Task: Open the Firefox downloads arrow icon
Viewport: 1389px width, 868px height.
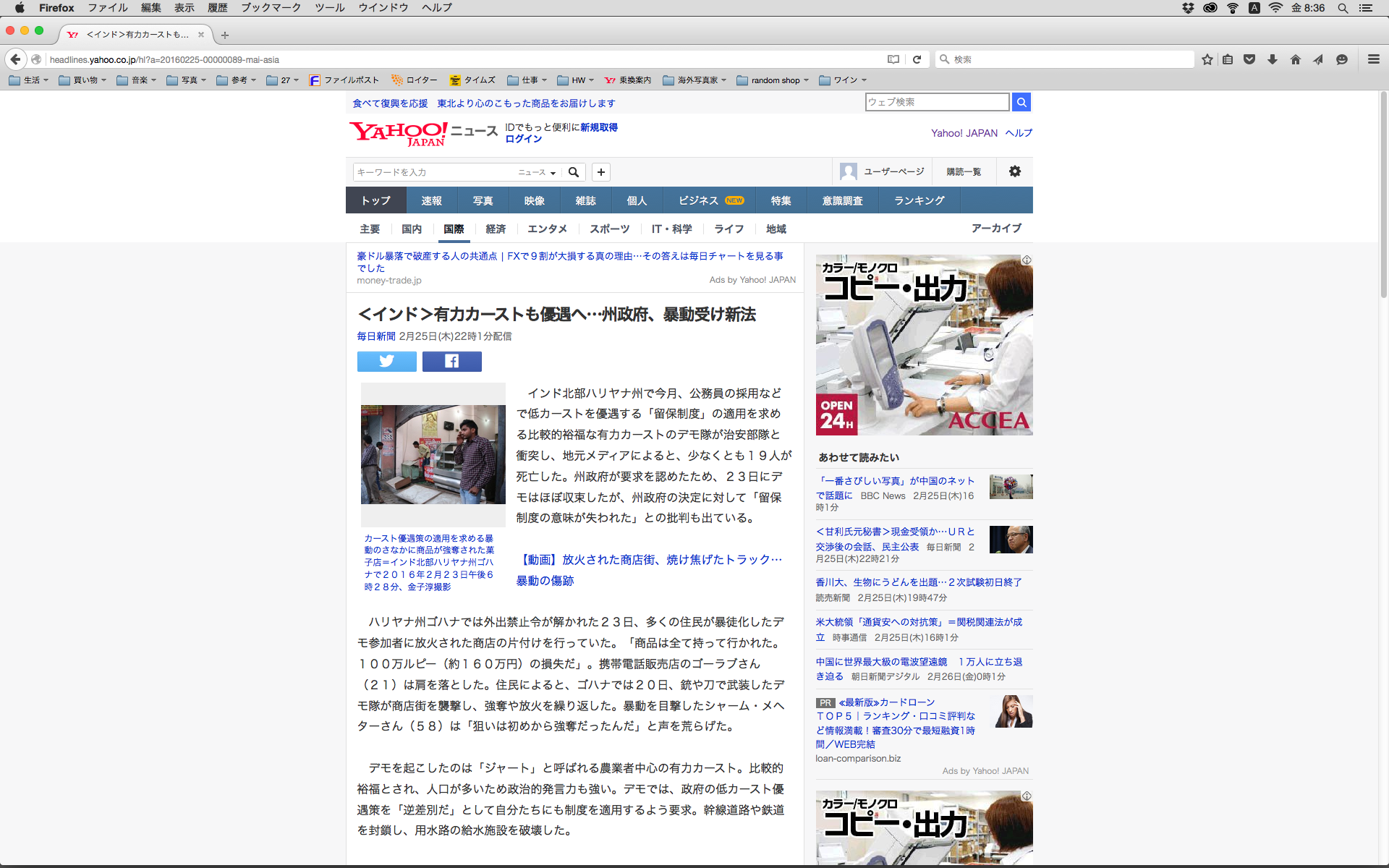Action: tap(1273, 59)
